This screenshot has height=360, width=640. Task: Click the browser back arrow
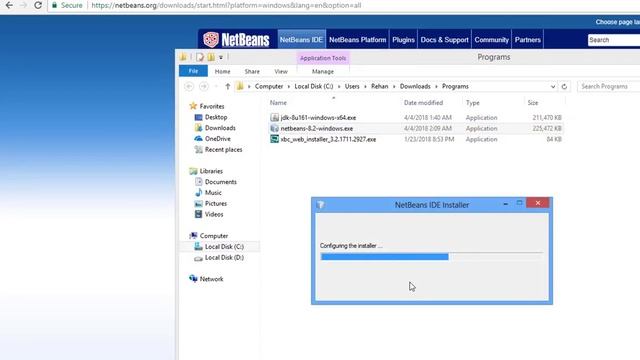pos(9,5)
